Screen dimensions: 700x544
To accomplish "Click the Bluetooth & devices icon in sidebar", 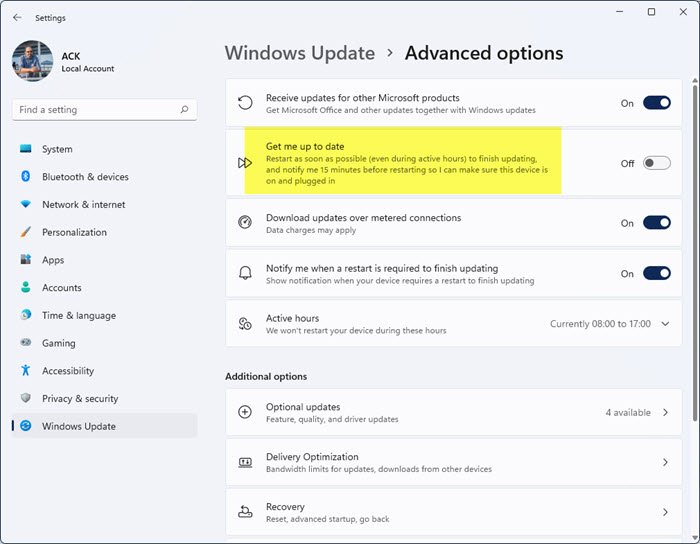I will (x=26, y=177).
